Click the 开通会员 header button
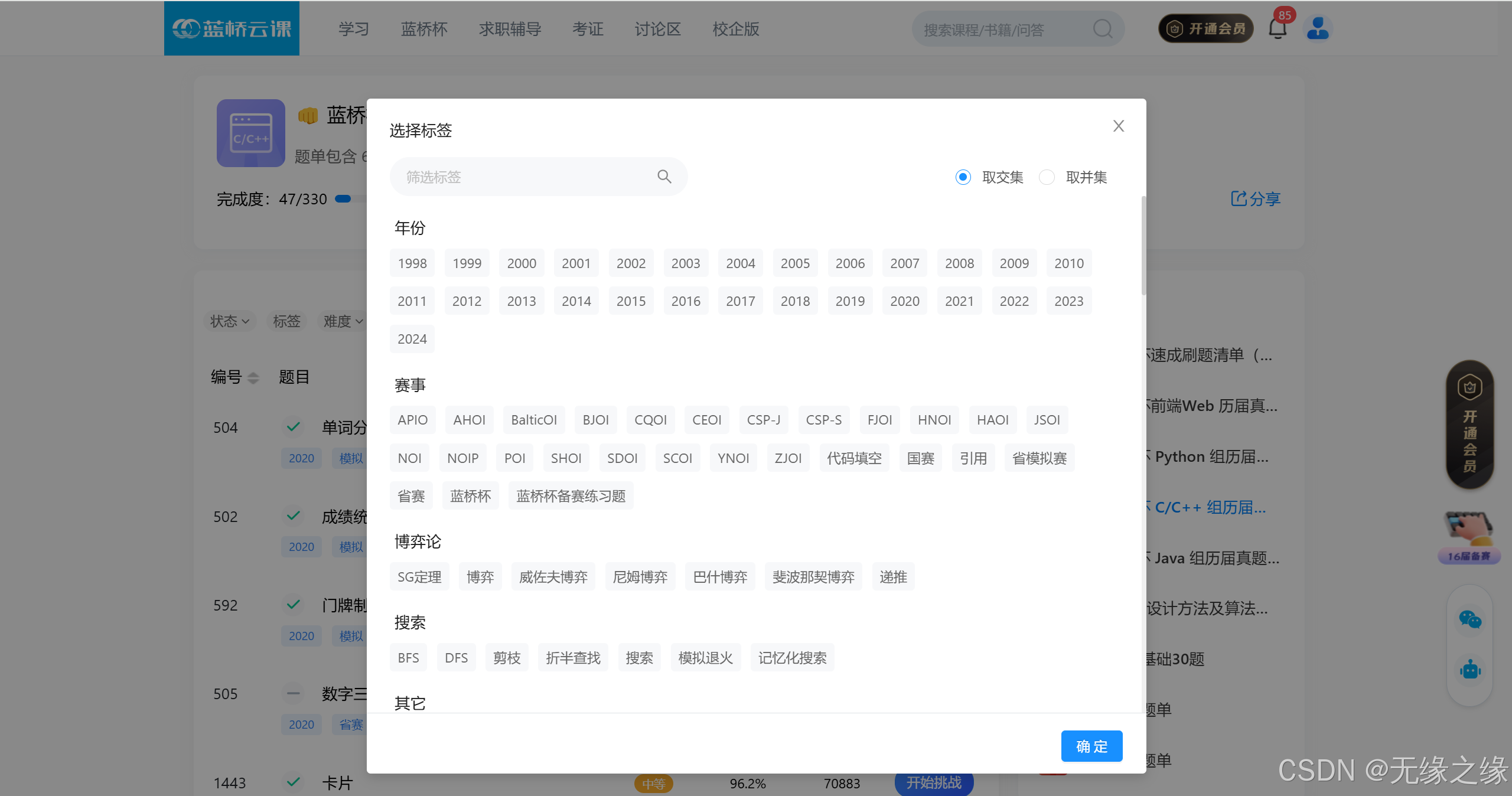The image size is (1512, 796). [1206, 28]
